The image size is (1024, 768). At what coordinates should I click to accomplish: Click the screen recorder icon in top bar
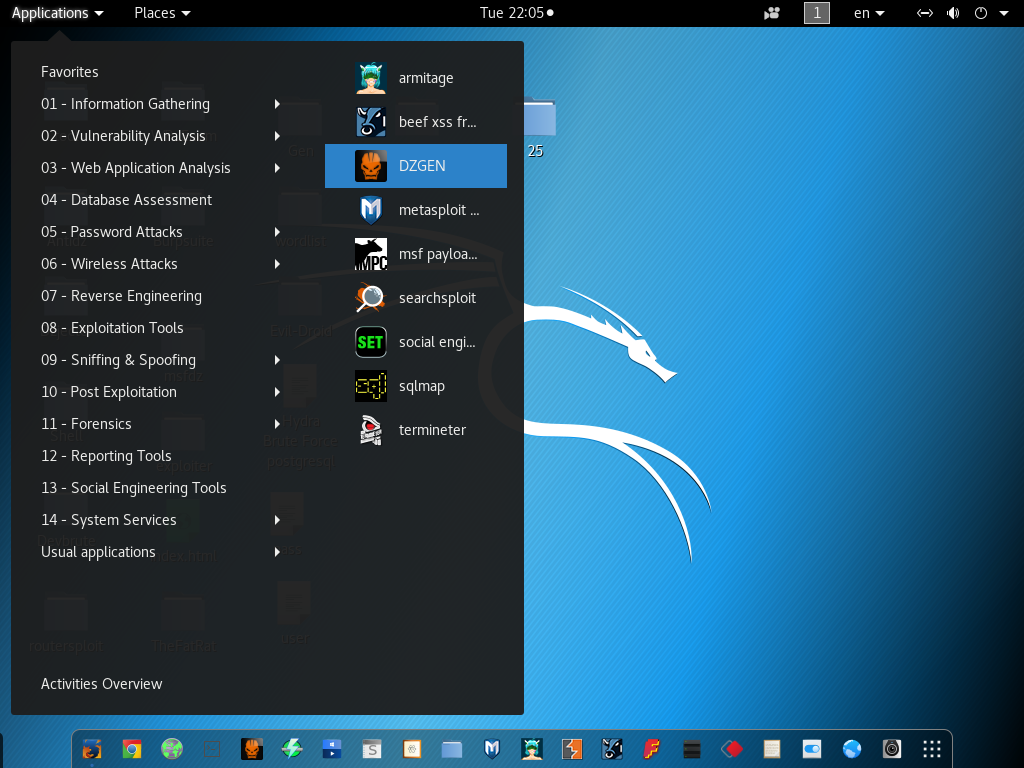point(772,13)
